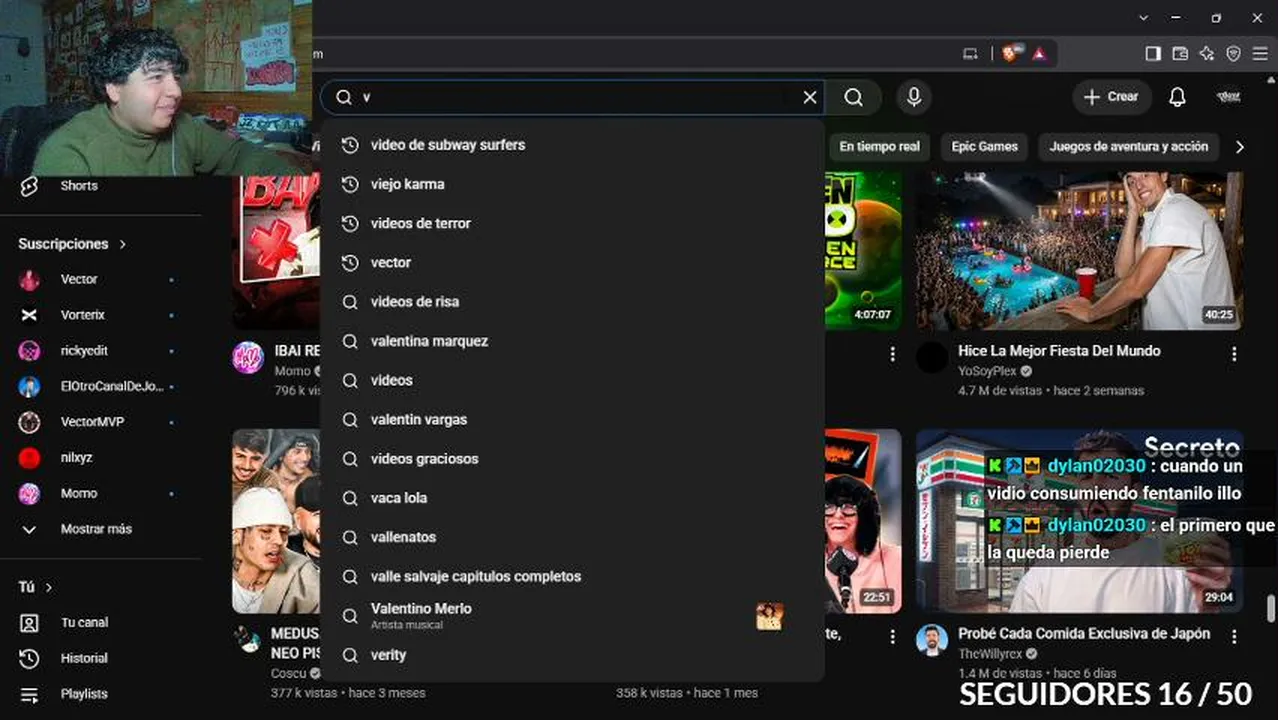The image size is (1278, 720).
Task: Click magnifier icon beside vaca lola
Action: tap(350, 497)
